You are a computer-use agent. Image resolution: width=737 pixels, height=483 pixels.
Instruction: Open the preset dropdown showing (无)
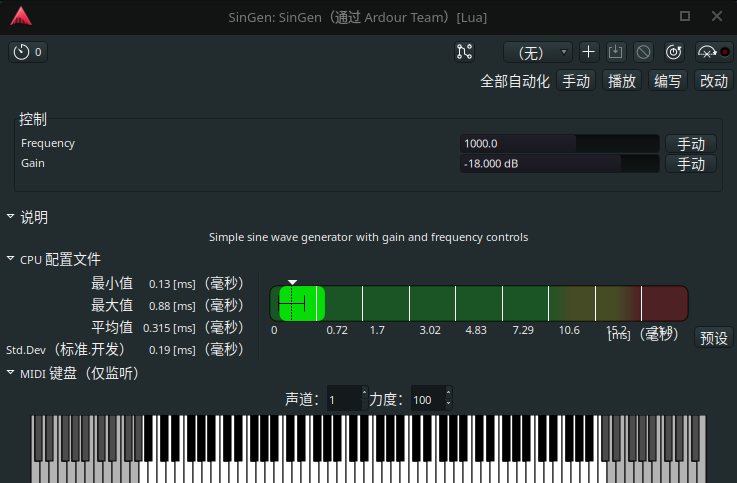(538, 52)
